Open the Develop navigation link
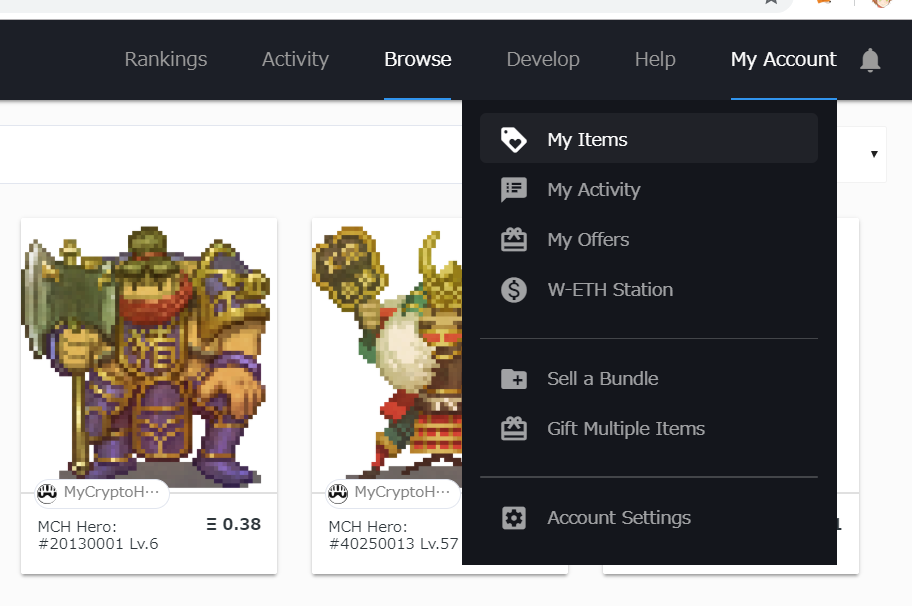The height and width of the screenshot is (606, 912). pyautogui.click(x=543, y=59)
